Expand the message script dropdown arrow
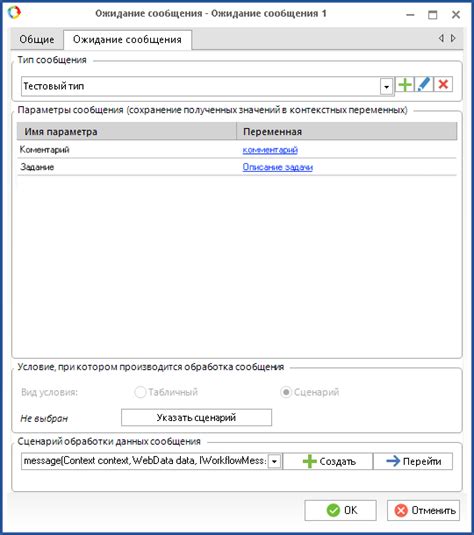The height and width of the screenshot is (535, 474). pyautogui.click(x=274, y=462)
